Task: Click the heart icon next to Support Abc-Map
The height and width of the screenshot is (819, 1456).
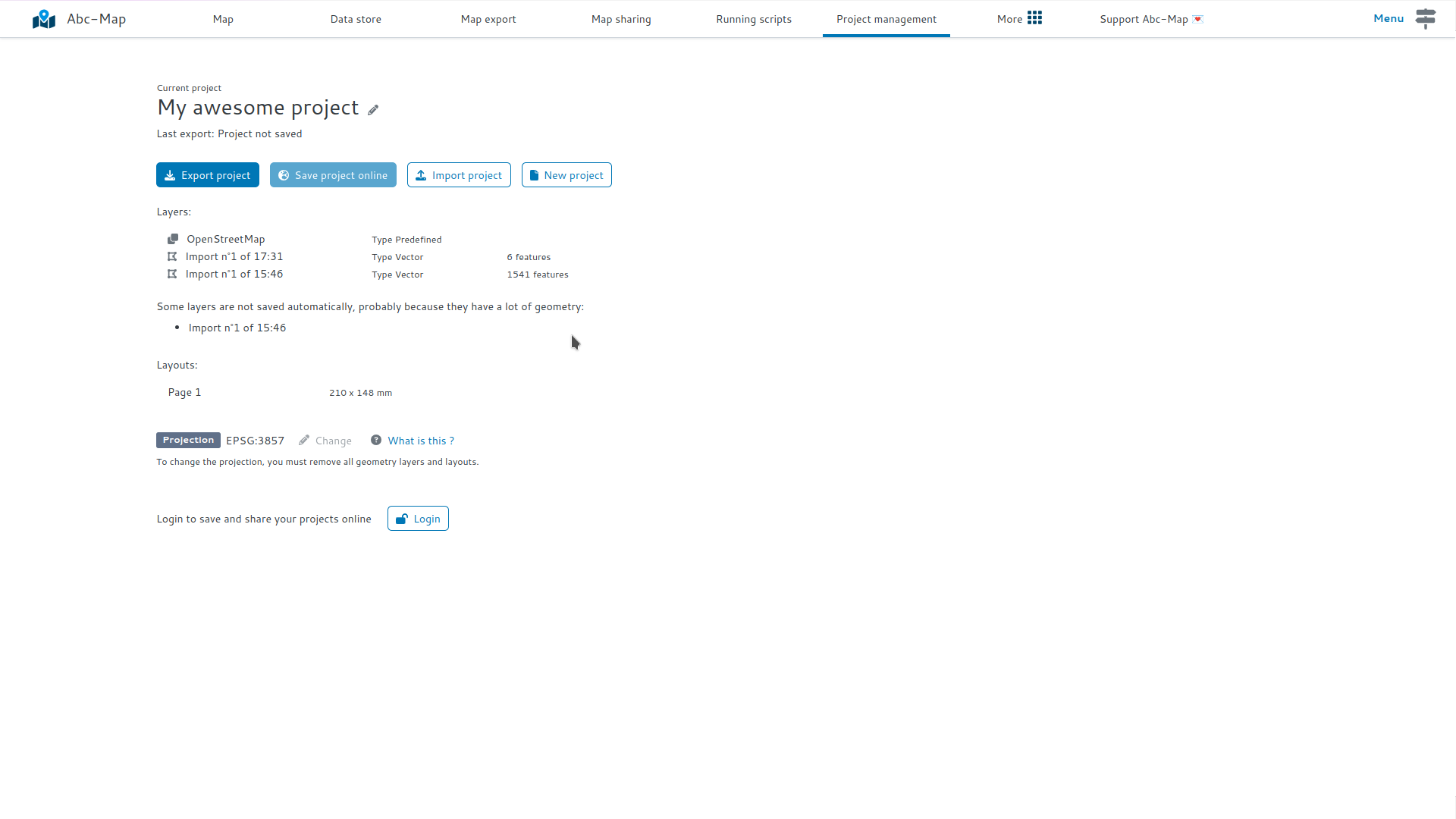Action: [1198, 19]
